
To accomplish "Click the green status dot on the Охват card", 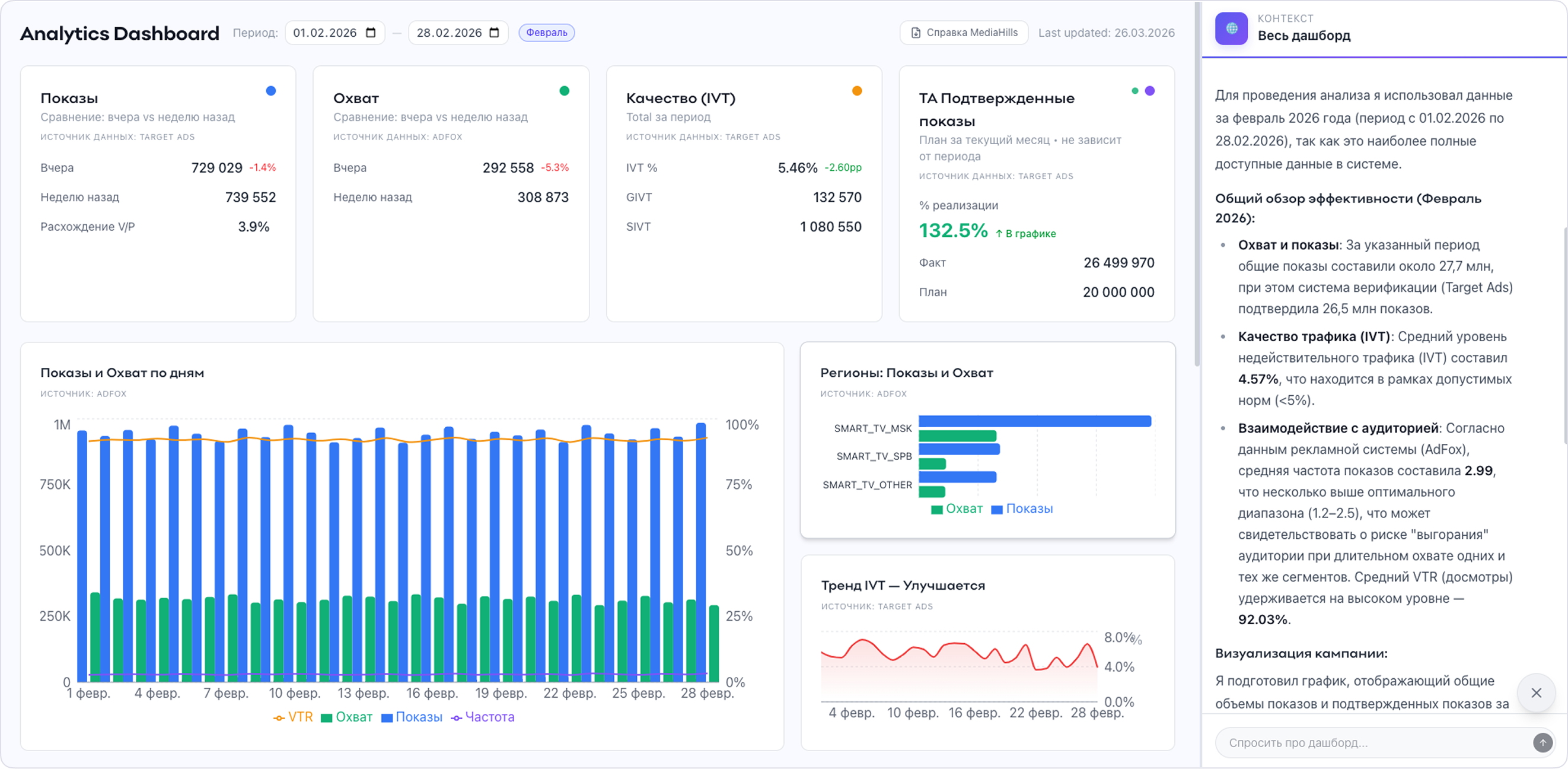I will pyautogui.click(x=563, y=90).
